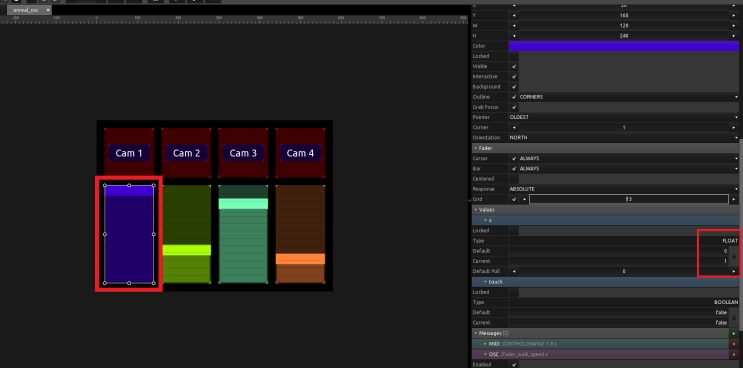This screenshot has height=368, width=743.
Task: Click the lock icon beside x Default value
Action: point(734,256)
